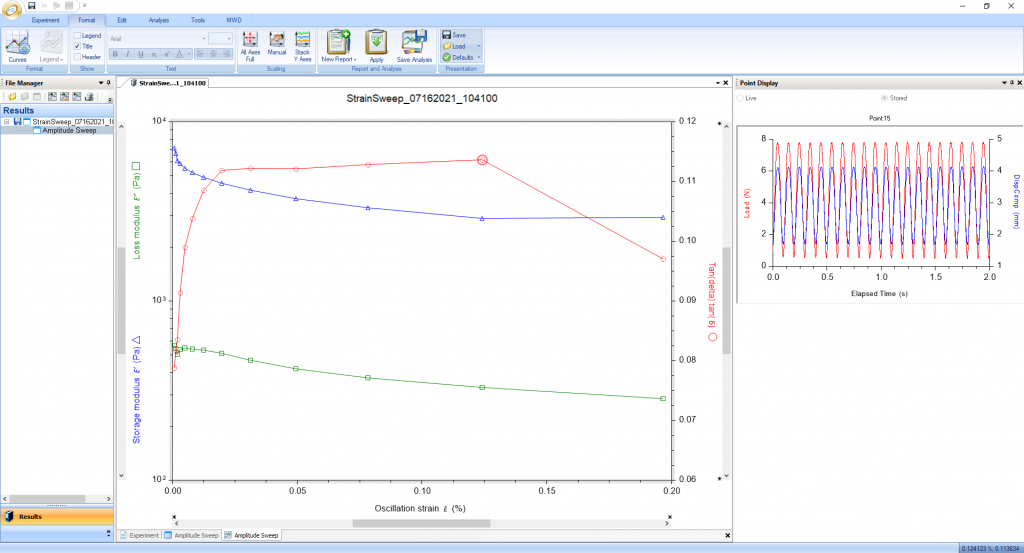This screenshot has width=1024, height=553.
Task: Click the application orb menu button
Action: tap(12, 10)
